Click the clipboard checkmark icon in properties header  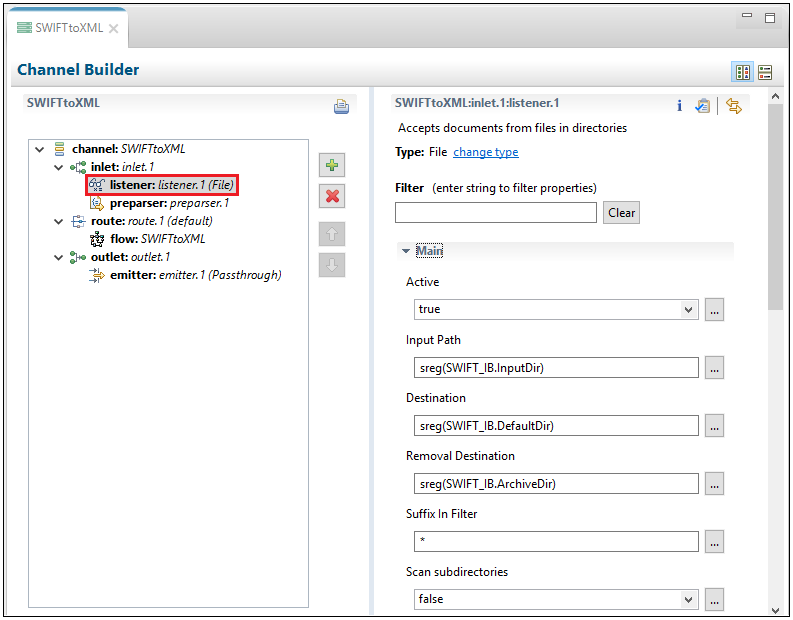[x=702, y=106]
